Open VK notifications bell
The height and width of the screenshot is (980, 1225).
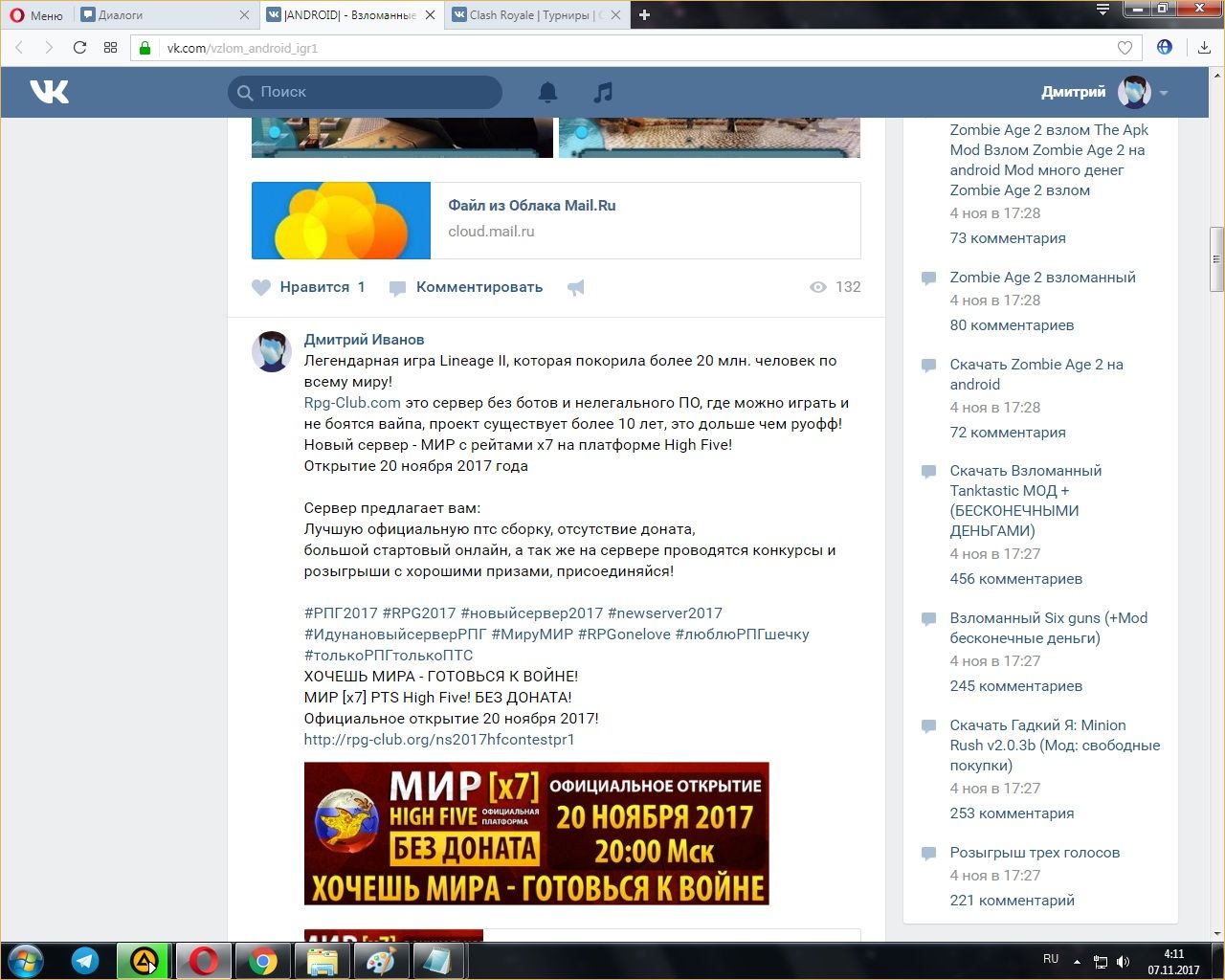pyautogui.click(x=547, y=92)
